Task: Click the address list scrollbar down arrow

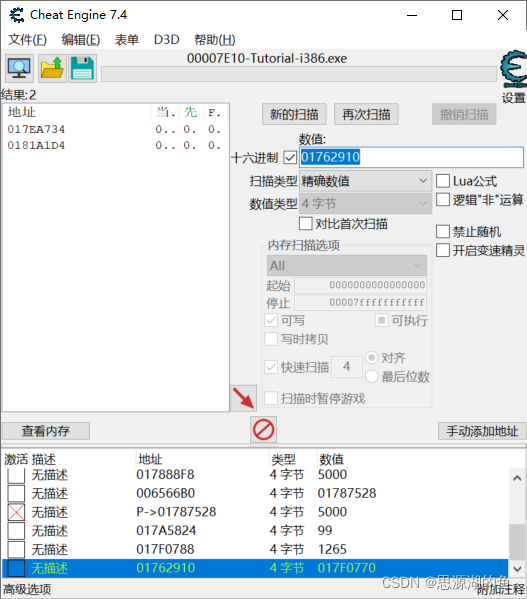Action: [517, 569]
